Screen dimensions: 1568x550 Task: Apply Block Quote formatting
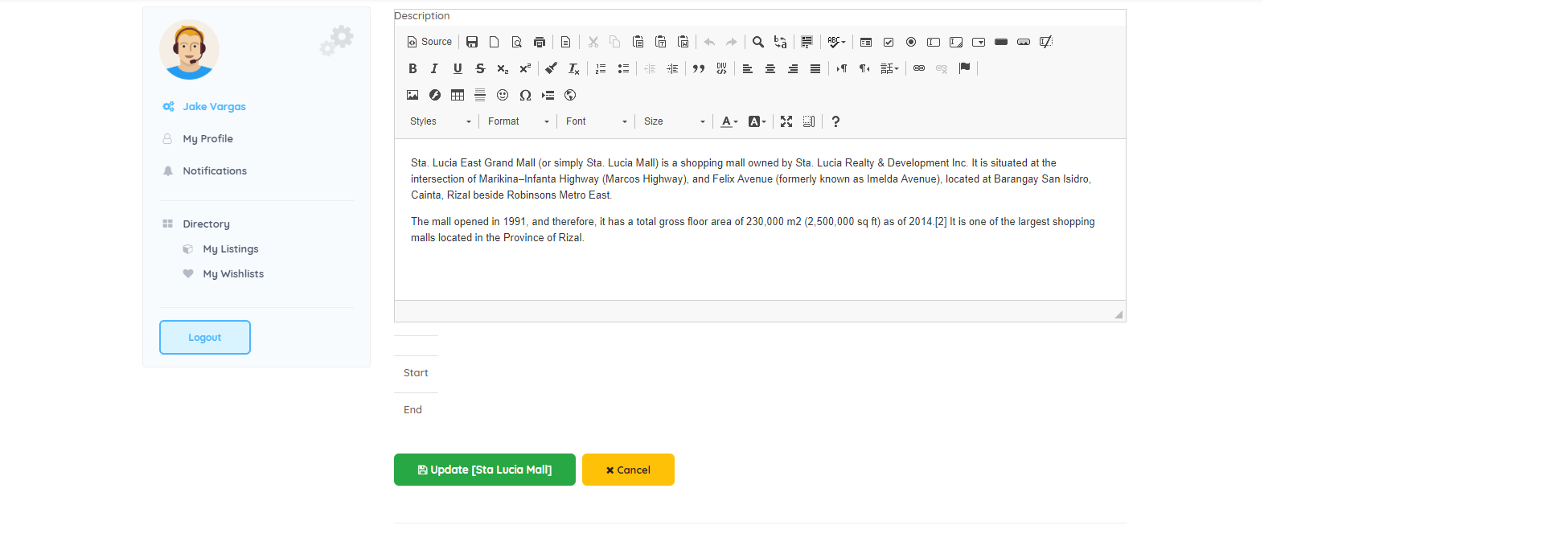pos(699,68)
